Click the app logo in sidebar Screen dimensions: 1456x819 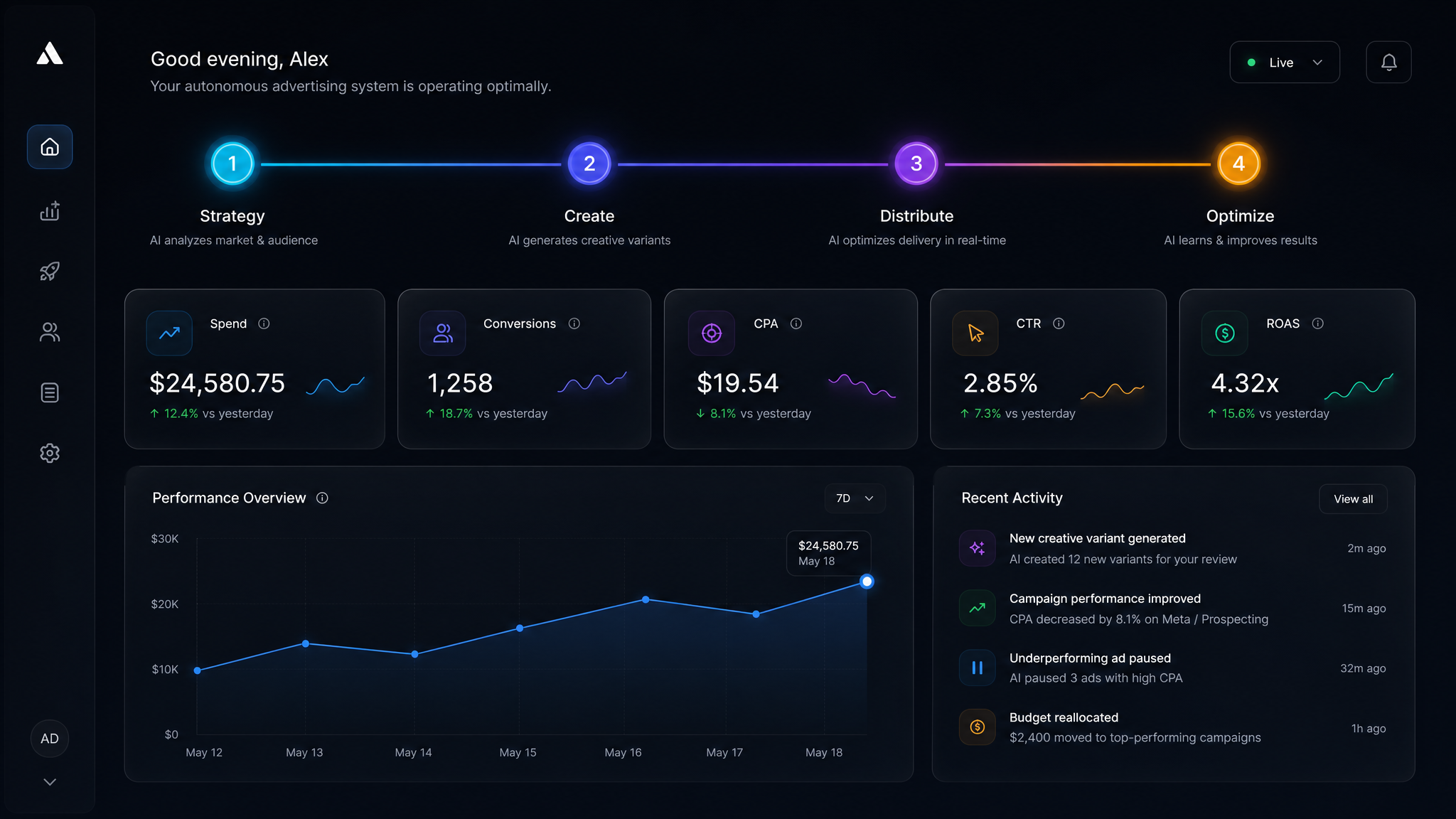(x=50, y=53)
